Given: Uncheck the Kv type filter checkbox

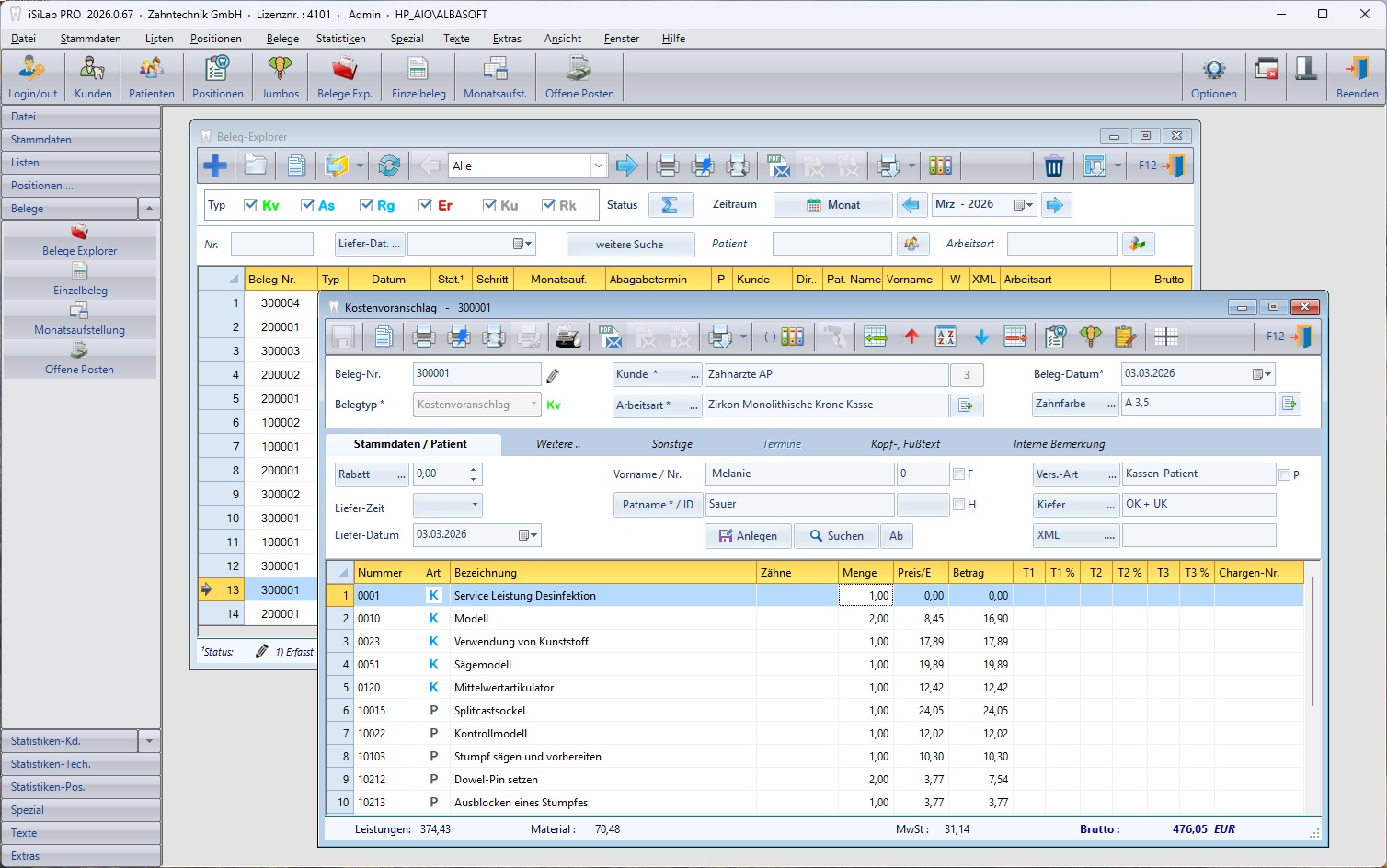Looking at the screenshot, I should click(x=250, y=205).
